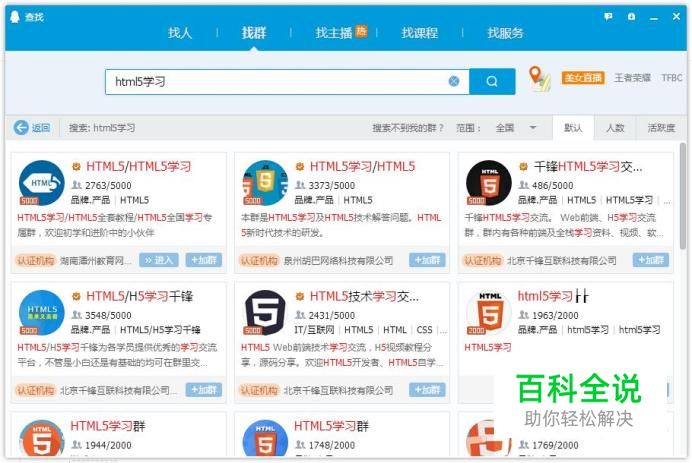This screenshot has height=463, width=692.
Task: Select the 找群 tab
Action: click(x=254, y=33)
